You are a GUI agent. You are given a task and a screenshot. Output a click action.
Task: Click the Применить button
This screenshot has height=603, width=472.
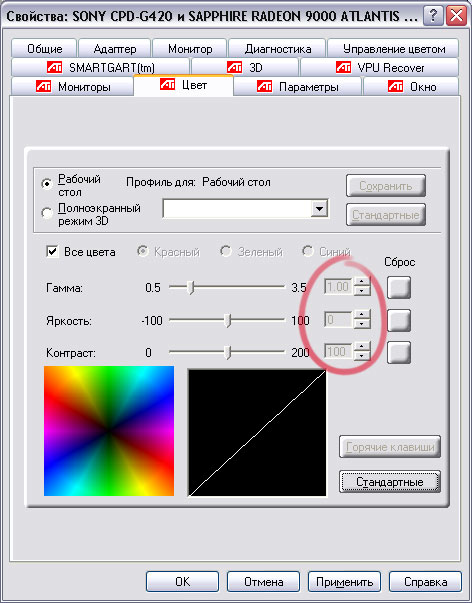pos(344,581)
